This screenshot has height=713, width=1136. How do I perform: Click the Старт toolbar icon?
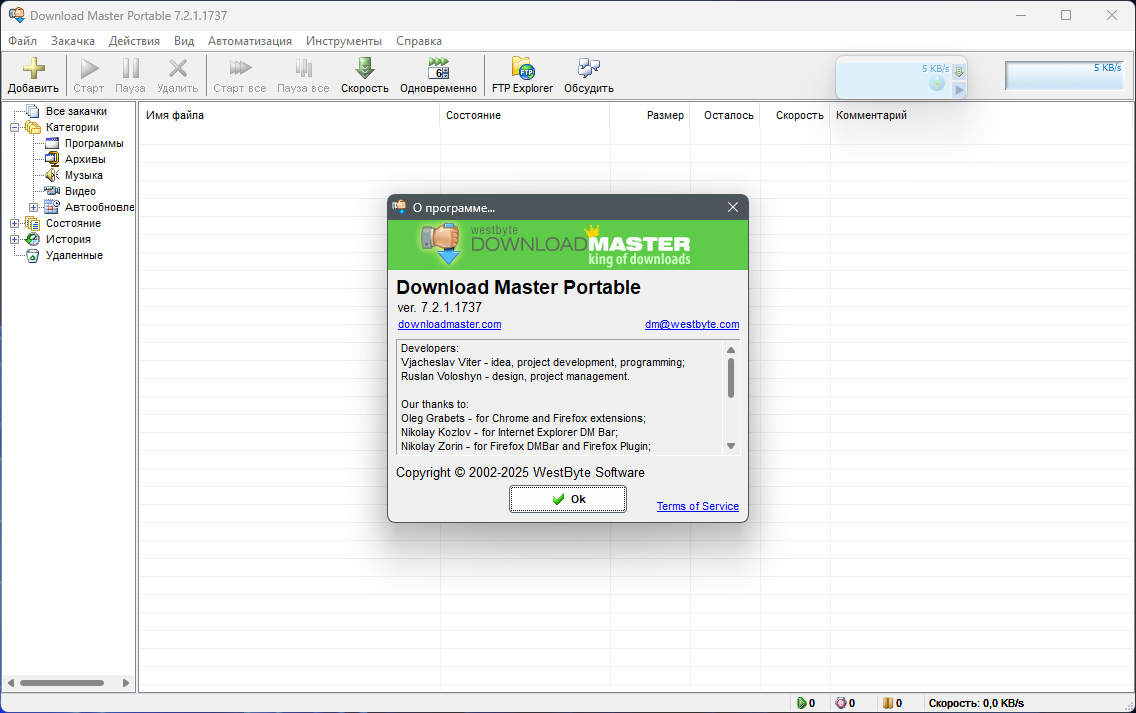(x=89, y=69)
